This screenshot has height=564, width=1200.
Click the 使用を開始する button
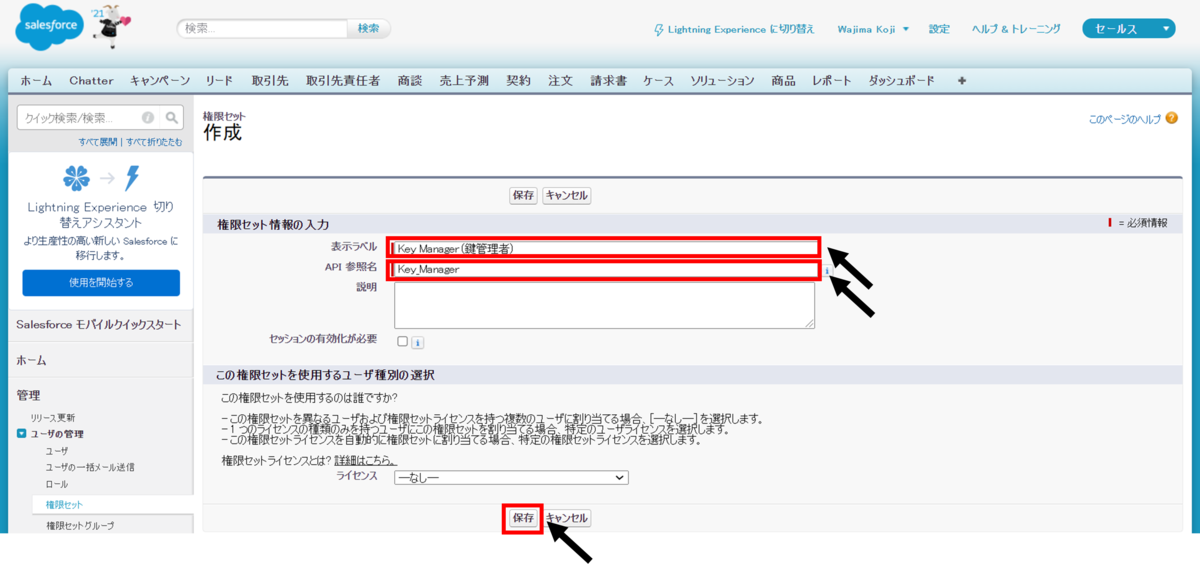click(x=101, y=283)
